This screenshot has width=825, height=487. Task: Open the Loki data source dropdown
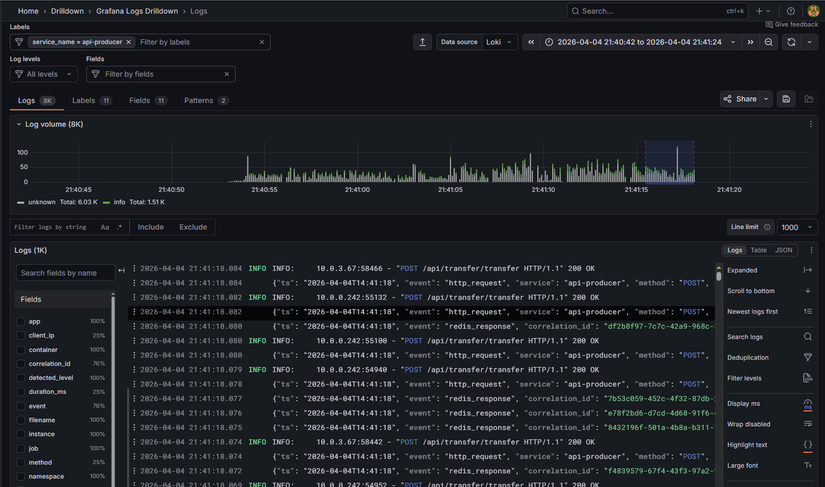coord(499,42)
